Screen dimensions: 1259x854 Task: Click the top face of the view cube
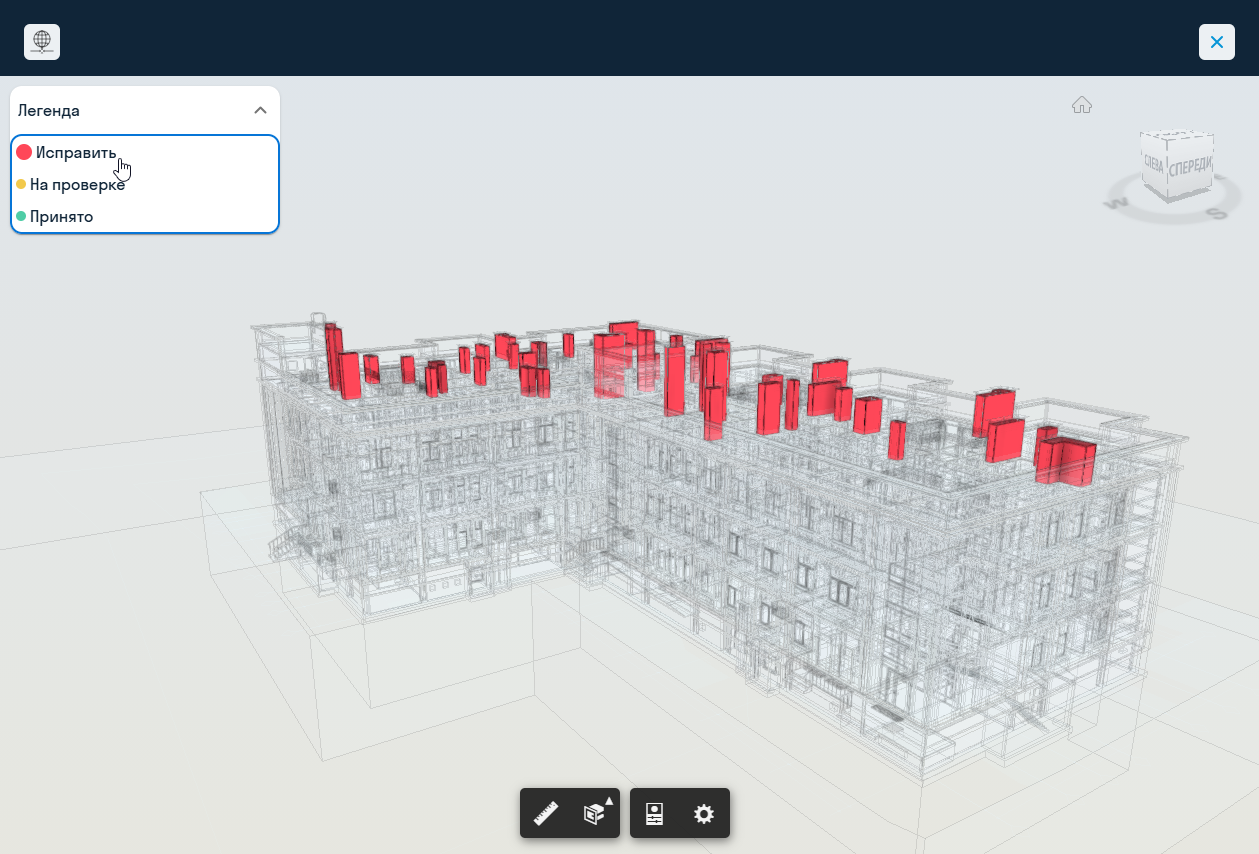tap(1177, 138)
